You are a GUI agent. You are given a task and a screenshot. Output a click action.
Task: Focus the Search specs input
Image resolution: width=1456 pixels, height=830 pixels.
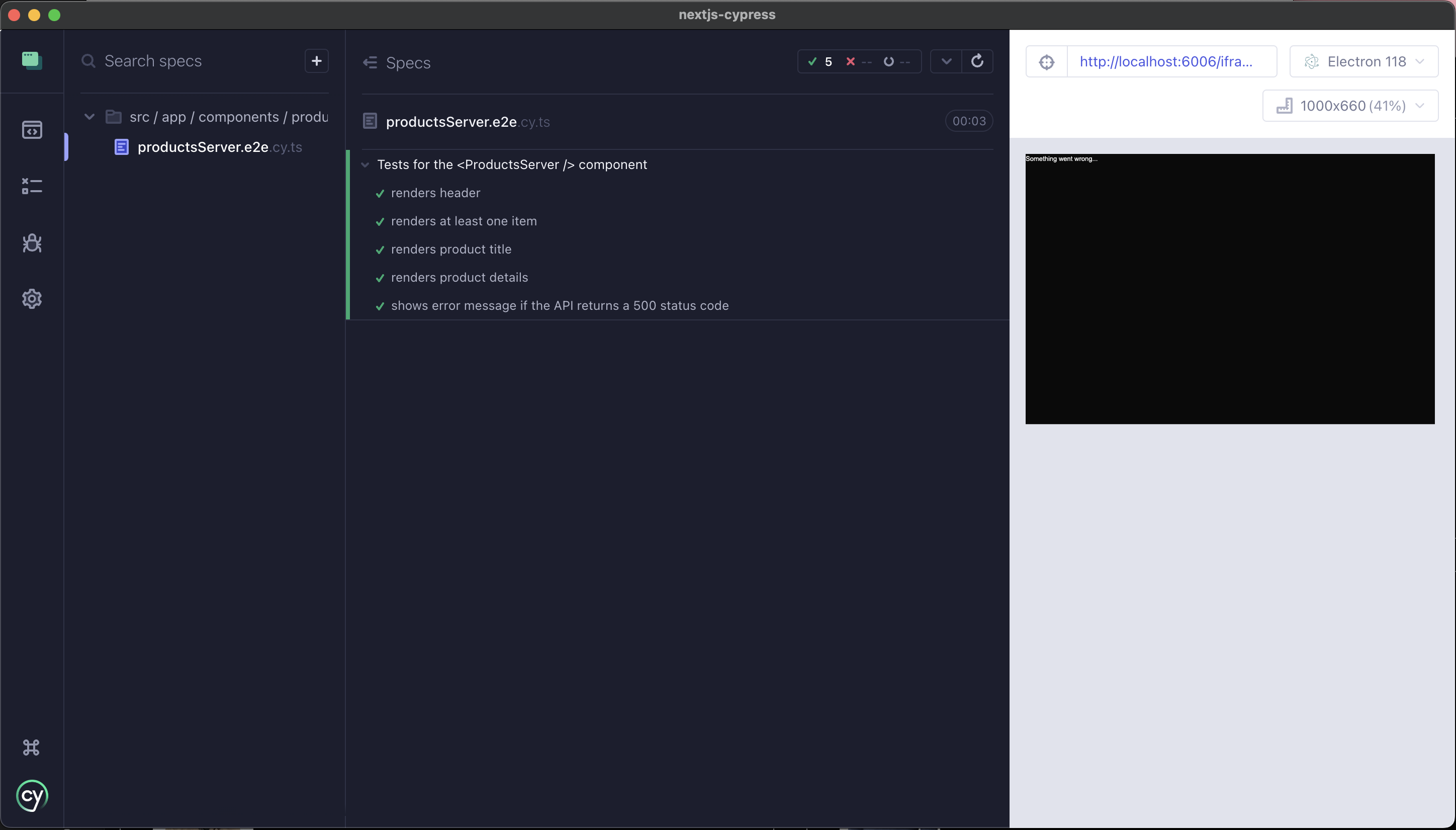coord(194,61)
